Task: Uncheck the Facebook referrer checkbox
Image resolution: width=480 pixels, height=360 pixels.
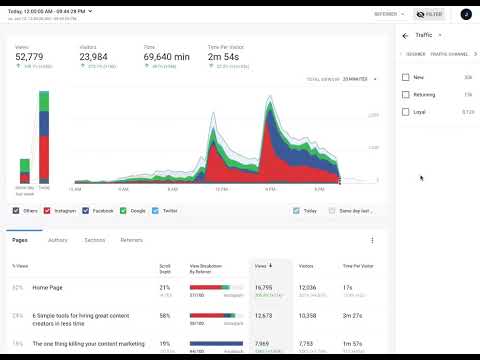Action: point(86,211)
